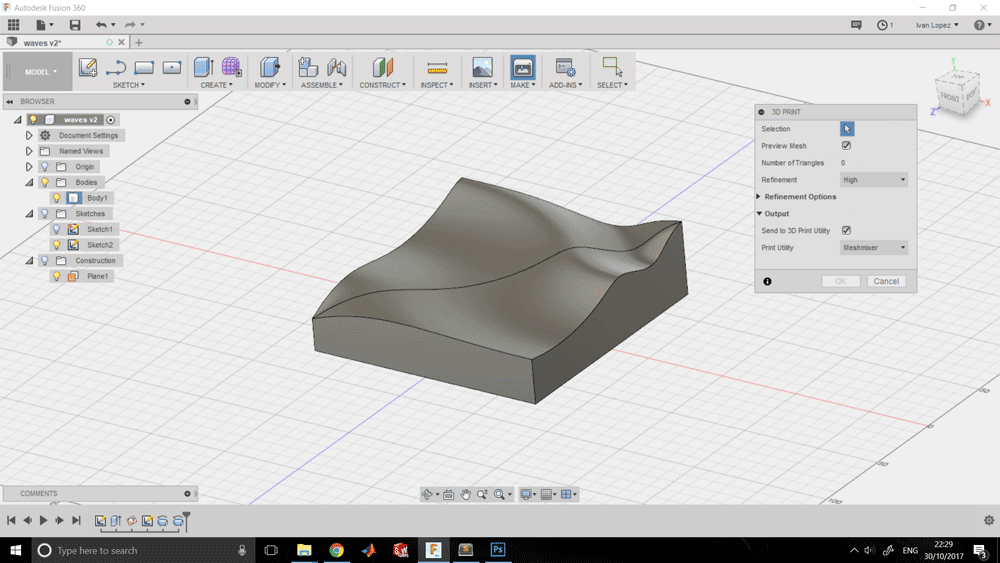The width and height of the screenshot is (1000, 563).
Task: Click the Create Sketch tool icon
Action: point(87,67)
